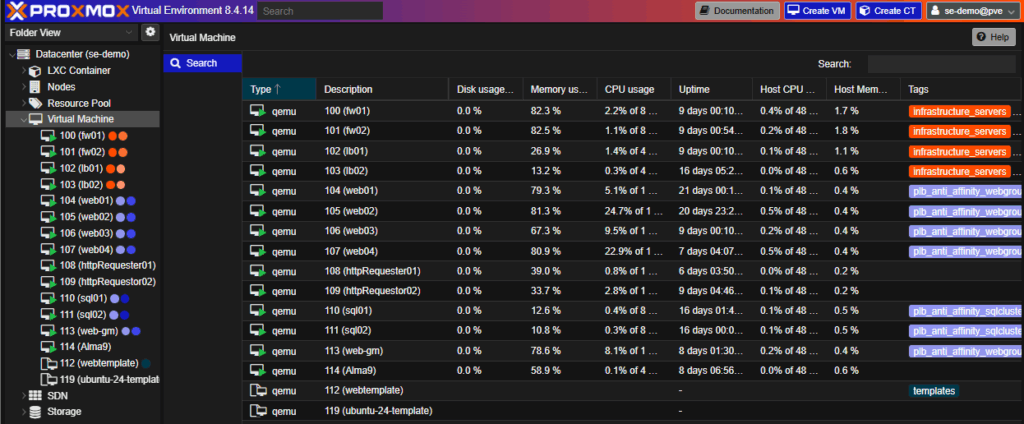
Task: Expand the Nodes tree node
Action: point(24,87)
